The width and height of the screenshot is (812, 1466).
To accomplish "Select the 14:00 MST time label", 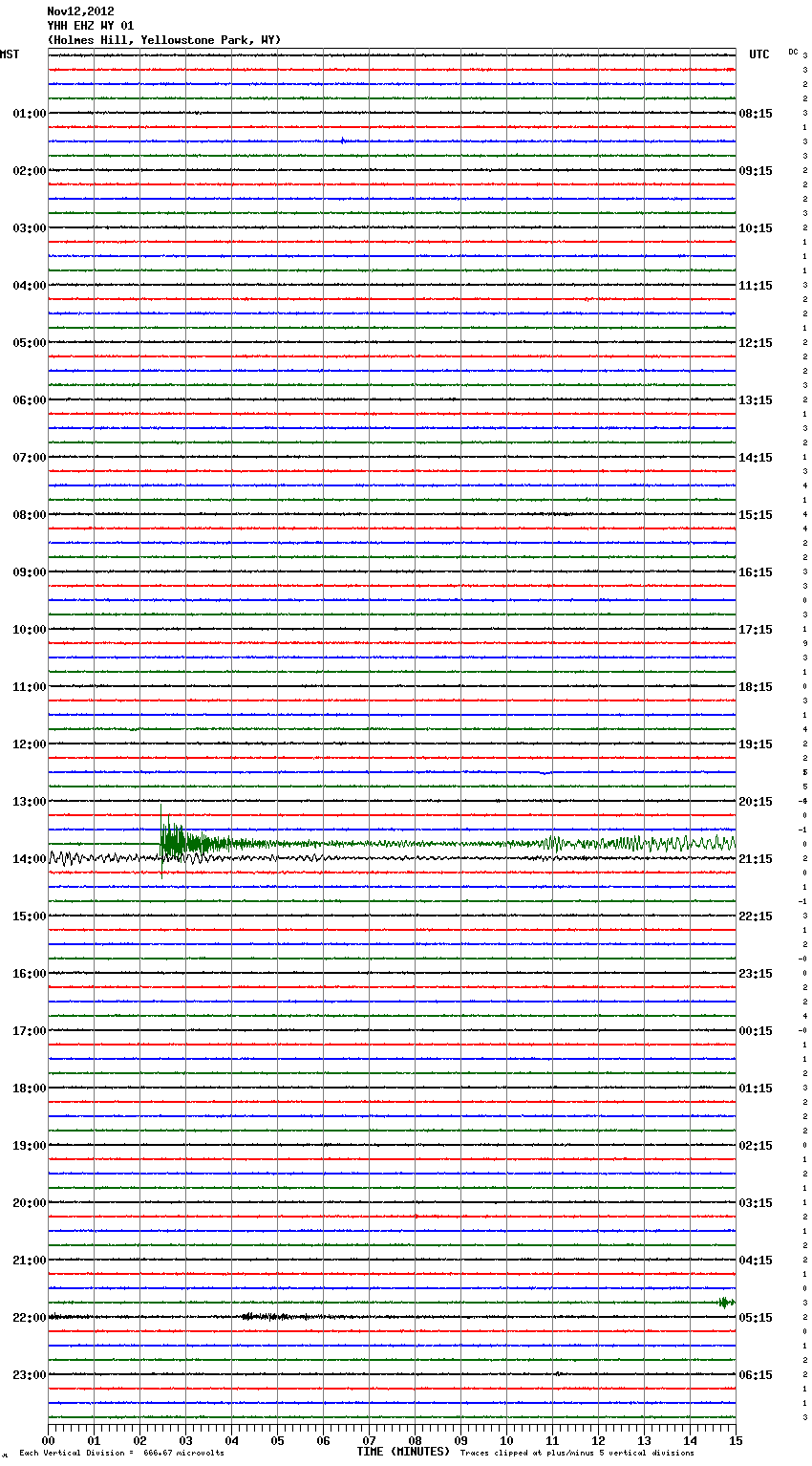I will pos(30,859).
